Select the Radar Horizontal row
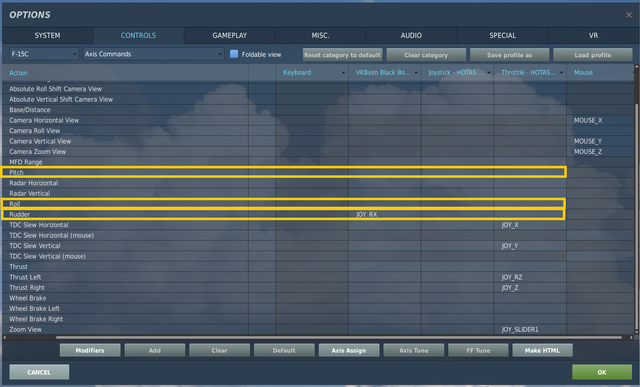Screen dimensions: 640x387 tap(318, 183)
